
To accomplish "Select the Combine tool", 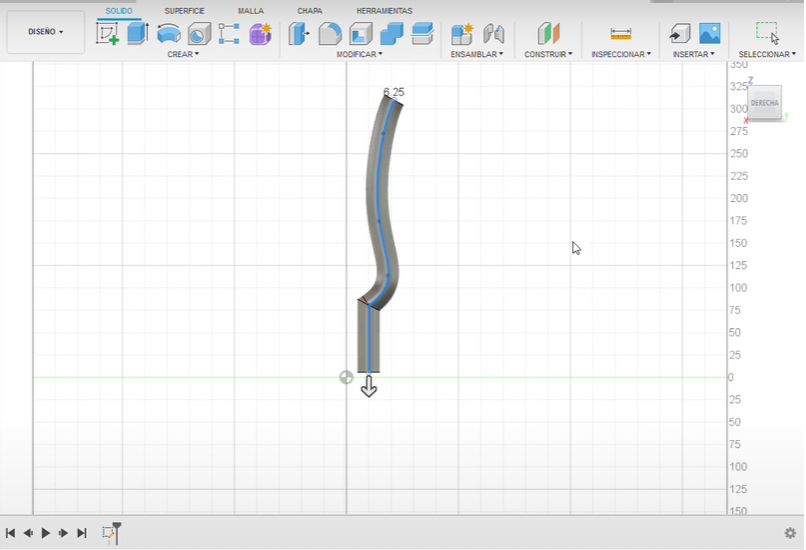I will click(392, 34).
